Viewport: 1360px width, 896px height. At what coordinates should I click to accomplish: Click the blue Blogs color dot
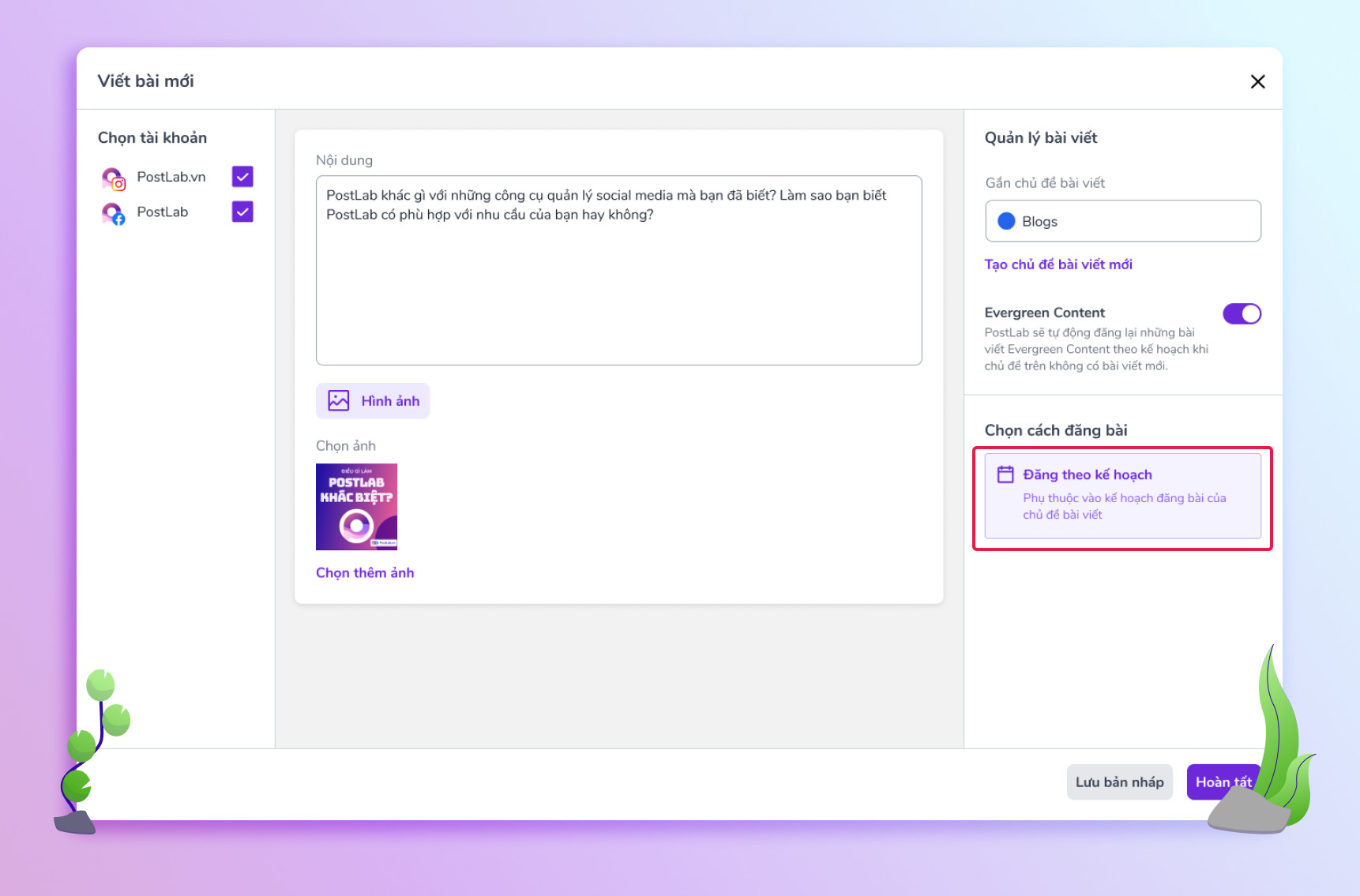click(x=1006, y=221)
